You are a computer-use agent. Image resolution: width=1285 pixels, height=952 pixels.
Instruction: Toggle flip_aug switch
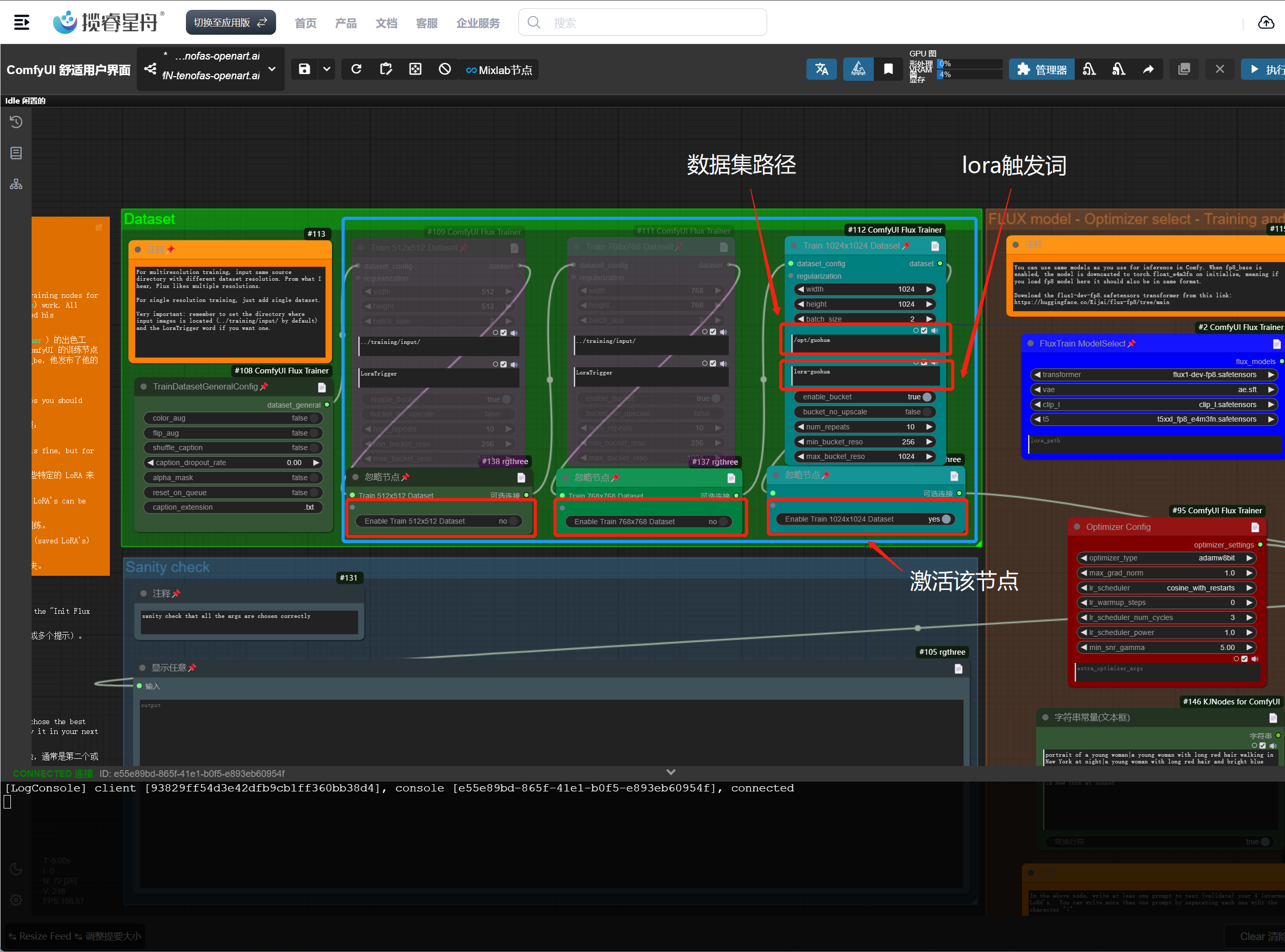coord(233,434)
